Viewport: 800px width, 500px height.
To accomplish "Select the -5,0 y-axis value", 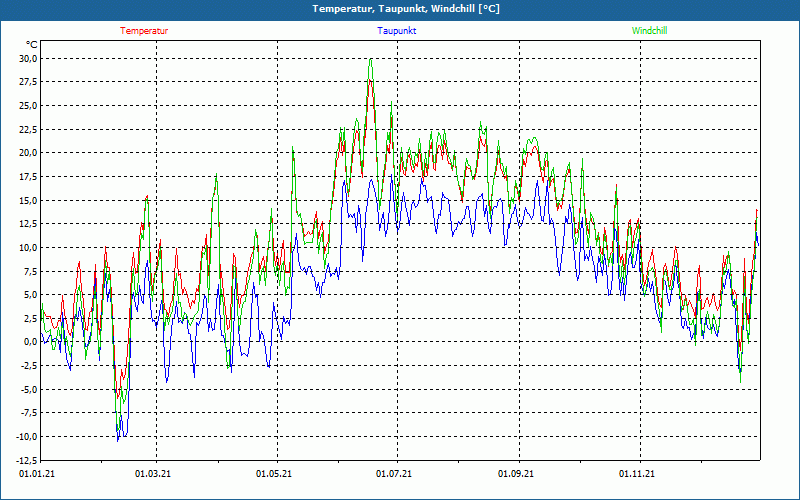I will tap(29, 389).
